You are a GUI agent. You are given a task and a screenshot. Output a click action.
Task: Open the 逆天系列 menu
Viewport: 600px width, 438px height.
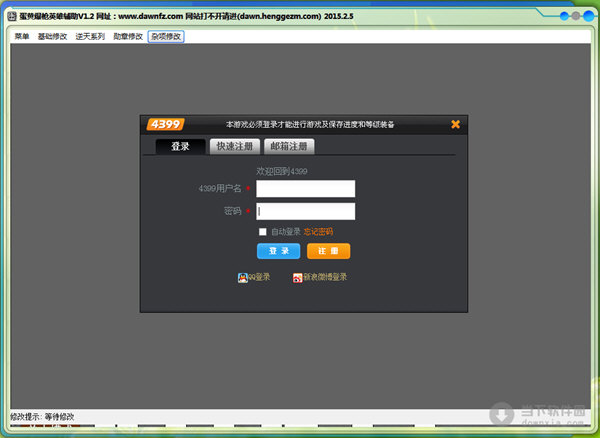90,36
